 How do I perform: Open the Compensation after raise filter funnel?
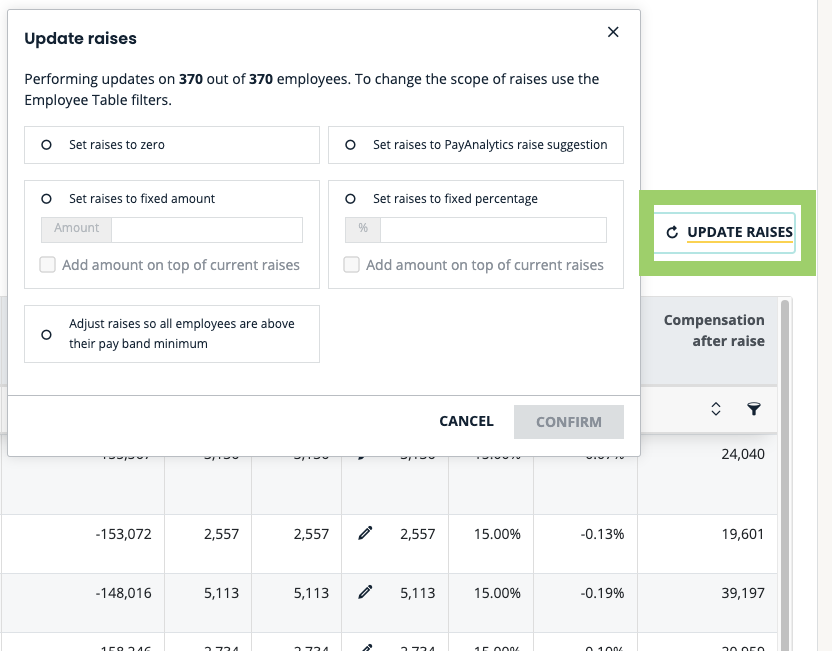[754, 409]
